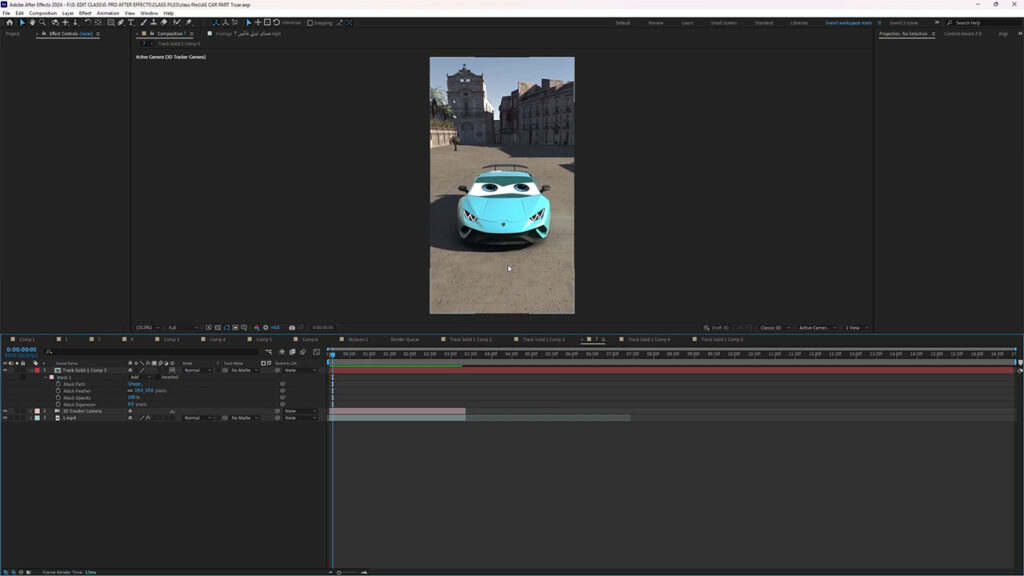Toggle visibility of 1.mp4 layer
Image resolution: width=1024 pixels, height=576 pixels.
click(x=5, y=417)
